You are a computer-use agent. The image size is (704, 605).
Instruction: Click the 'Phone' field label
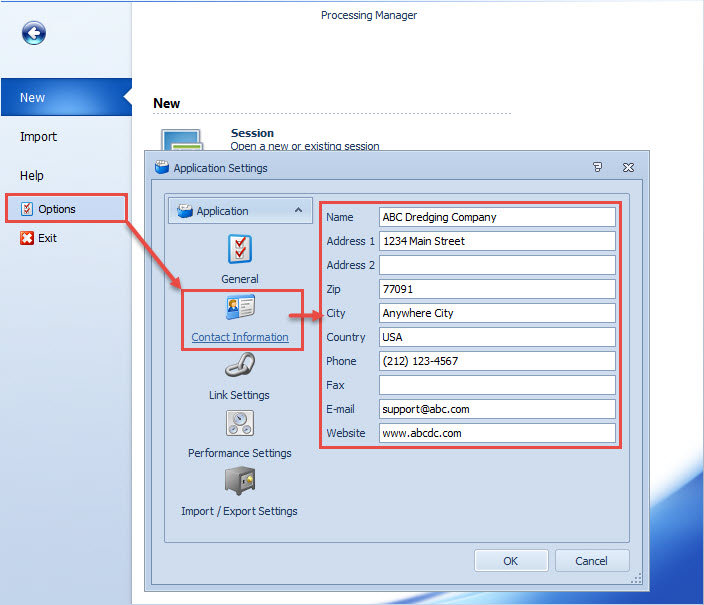[341, 361]
